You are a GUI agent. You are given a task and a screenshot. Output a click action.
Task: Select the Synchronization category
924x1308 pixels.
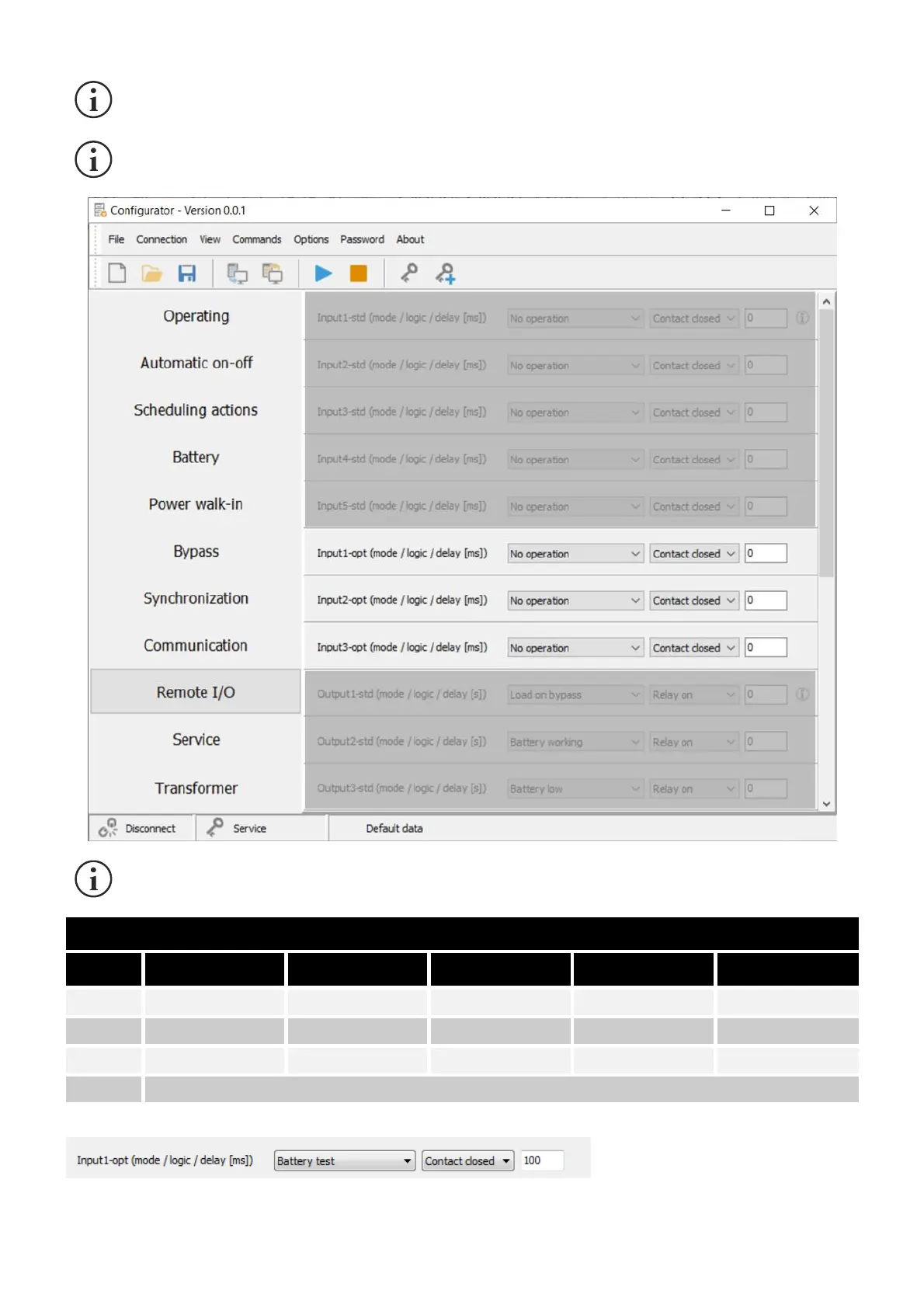coord(196,598)
